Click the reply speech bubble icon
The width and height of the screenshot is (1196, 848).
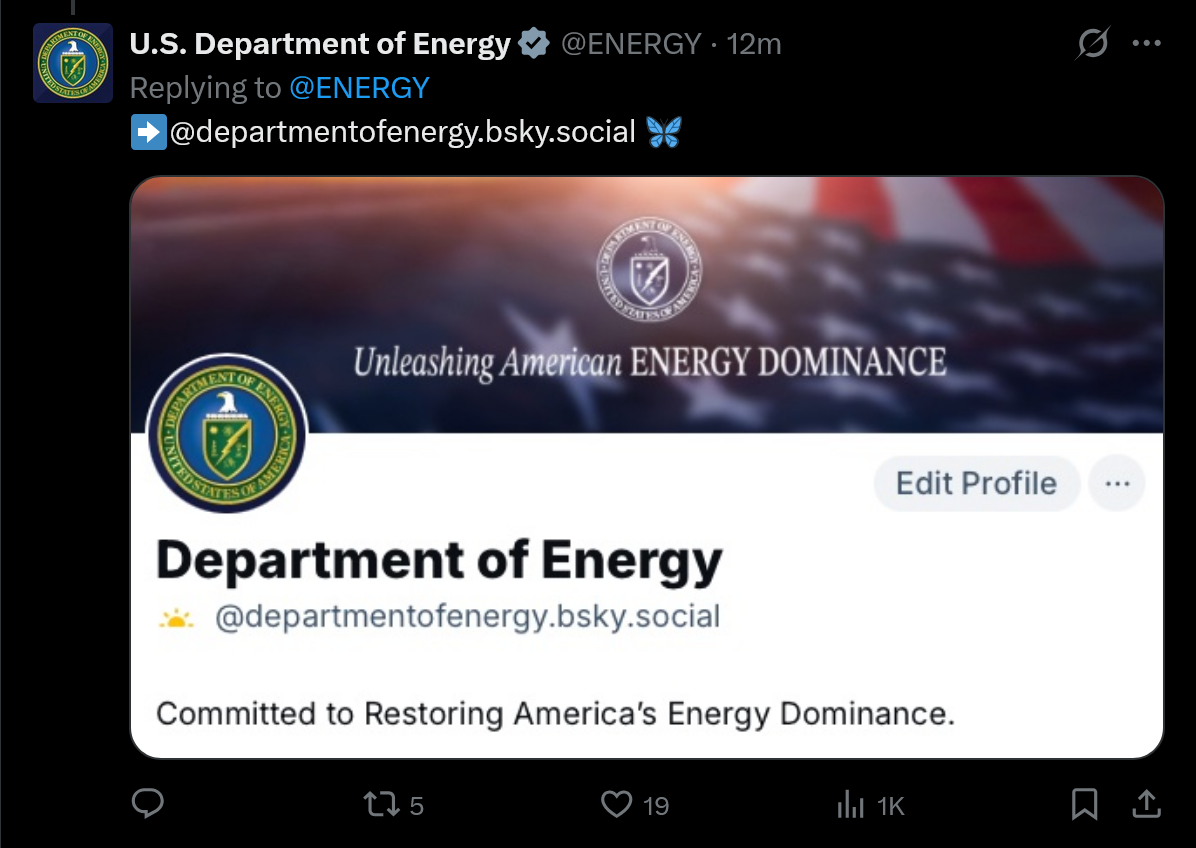(x=148, y=804)
